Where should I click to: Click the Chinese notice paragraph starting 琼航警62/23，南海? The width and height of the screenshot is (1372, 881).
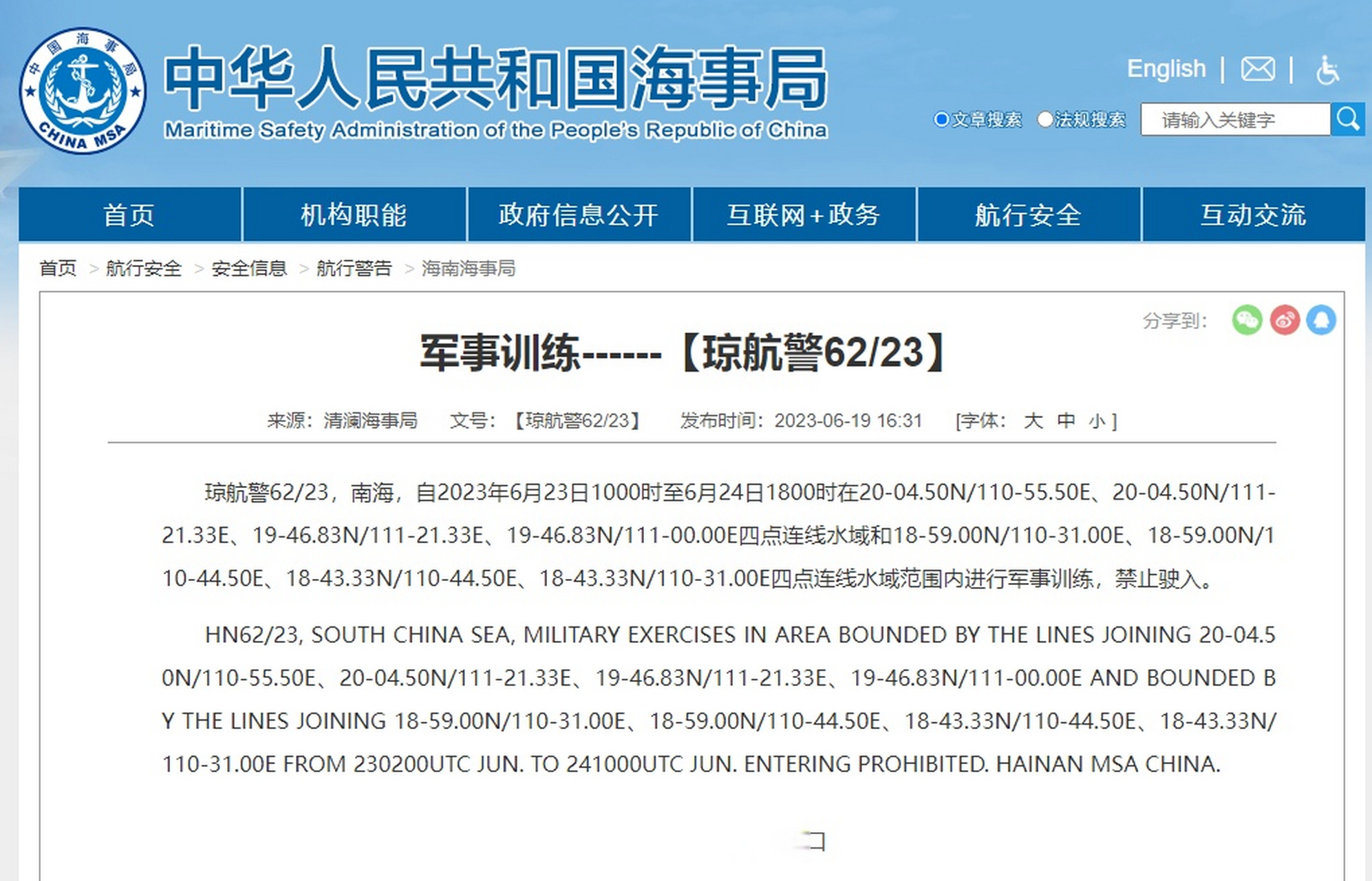pos(718,535)
